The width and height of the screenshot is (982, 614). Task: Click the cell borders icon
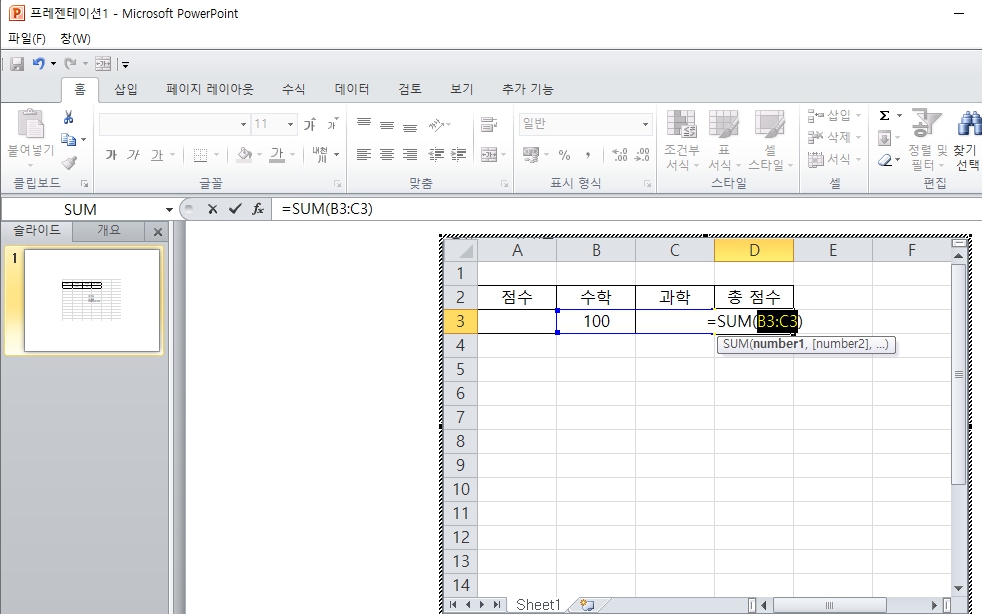[x=200, y=155]
